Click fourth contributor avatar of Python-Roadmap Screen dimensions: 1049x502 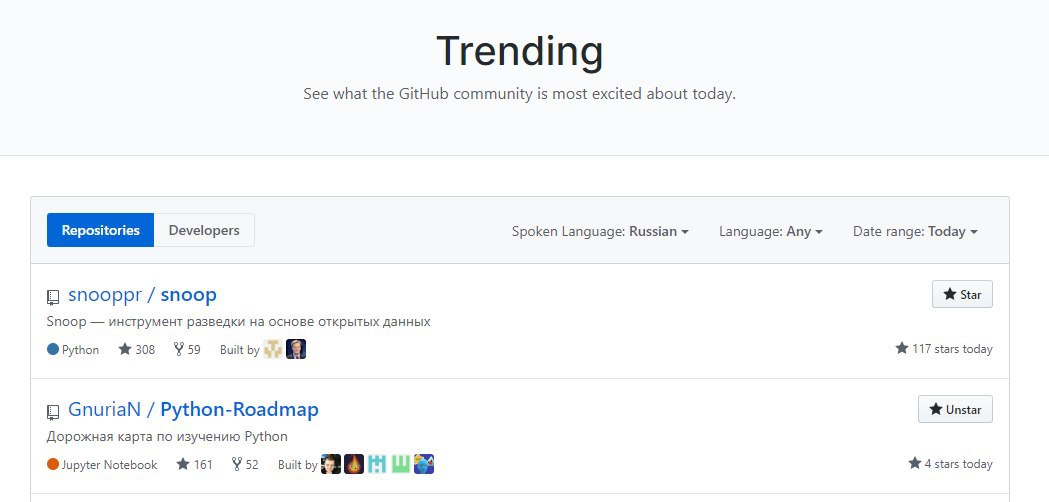pos(400,465)
